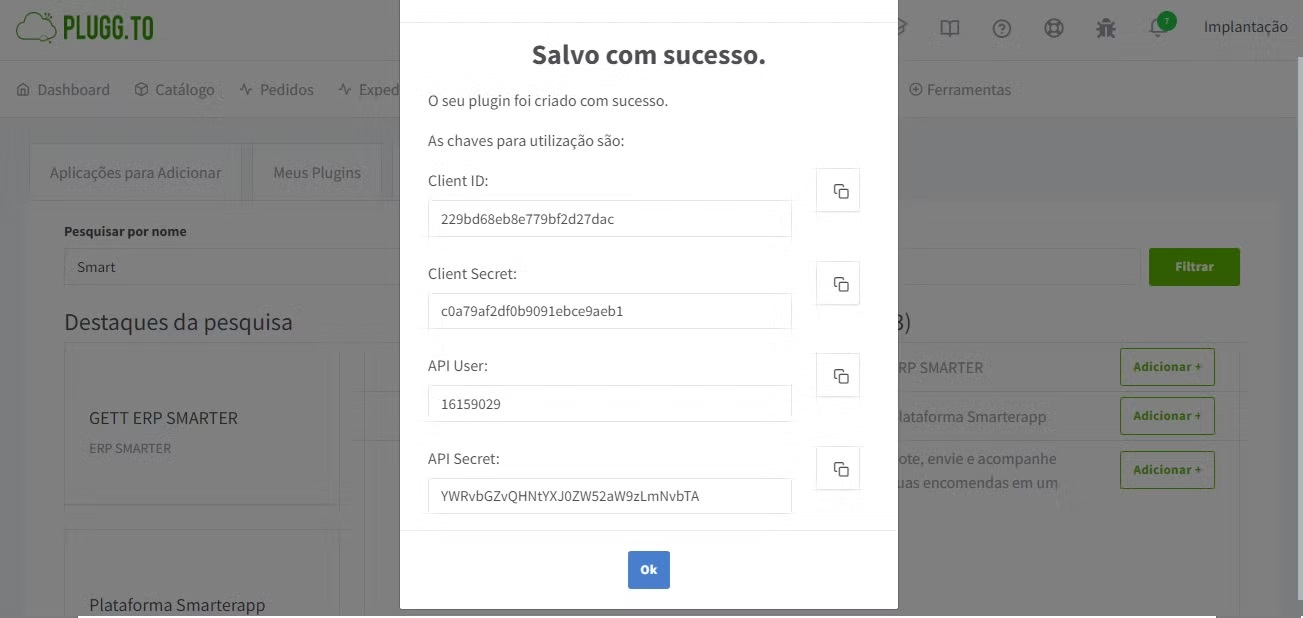1303x618 pixels.
Task: Open the bug report icon
Action: (x=1105, y=28)
